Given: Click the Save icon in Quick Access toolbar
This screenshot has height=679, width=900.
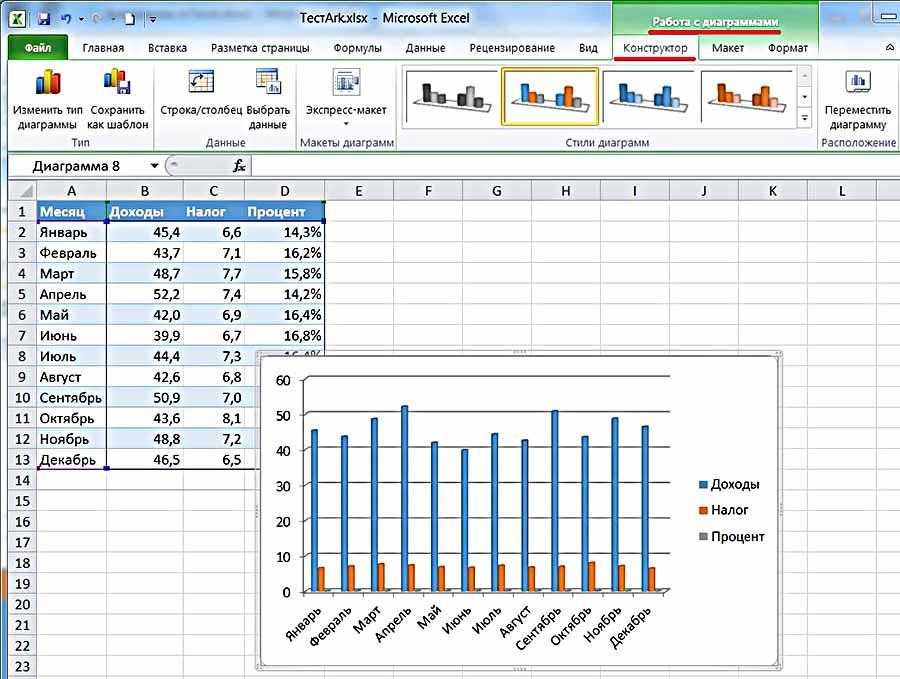Looking at the screenshot, I should pyautogui.click(x=43, y=19).
